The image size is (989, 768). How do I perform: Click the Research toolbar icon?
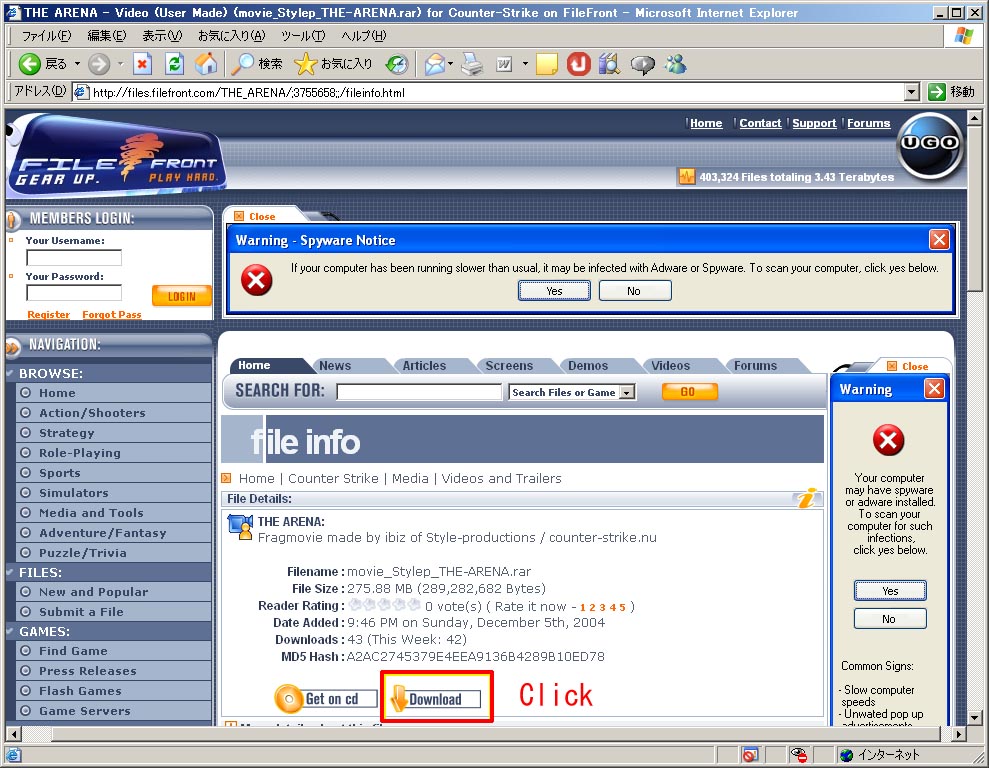pos(609,64)
